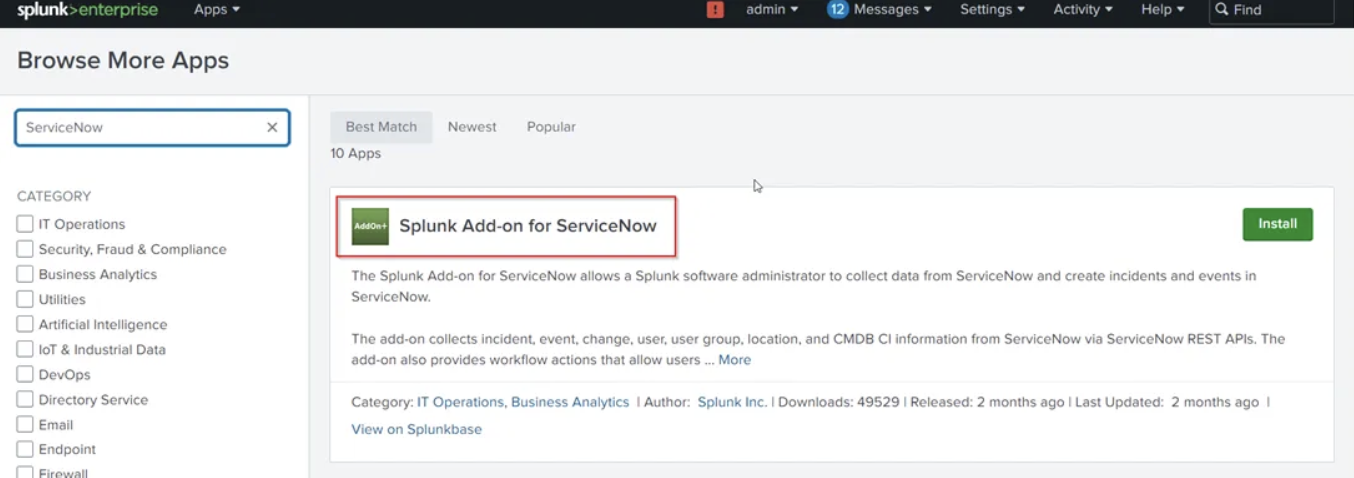The image size is (1354, 478).
Task: Click the Splunk enterprise logo
Action: [87, 10]
